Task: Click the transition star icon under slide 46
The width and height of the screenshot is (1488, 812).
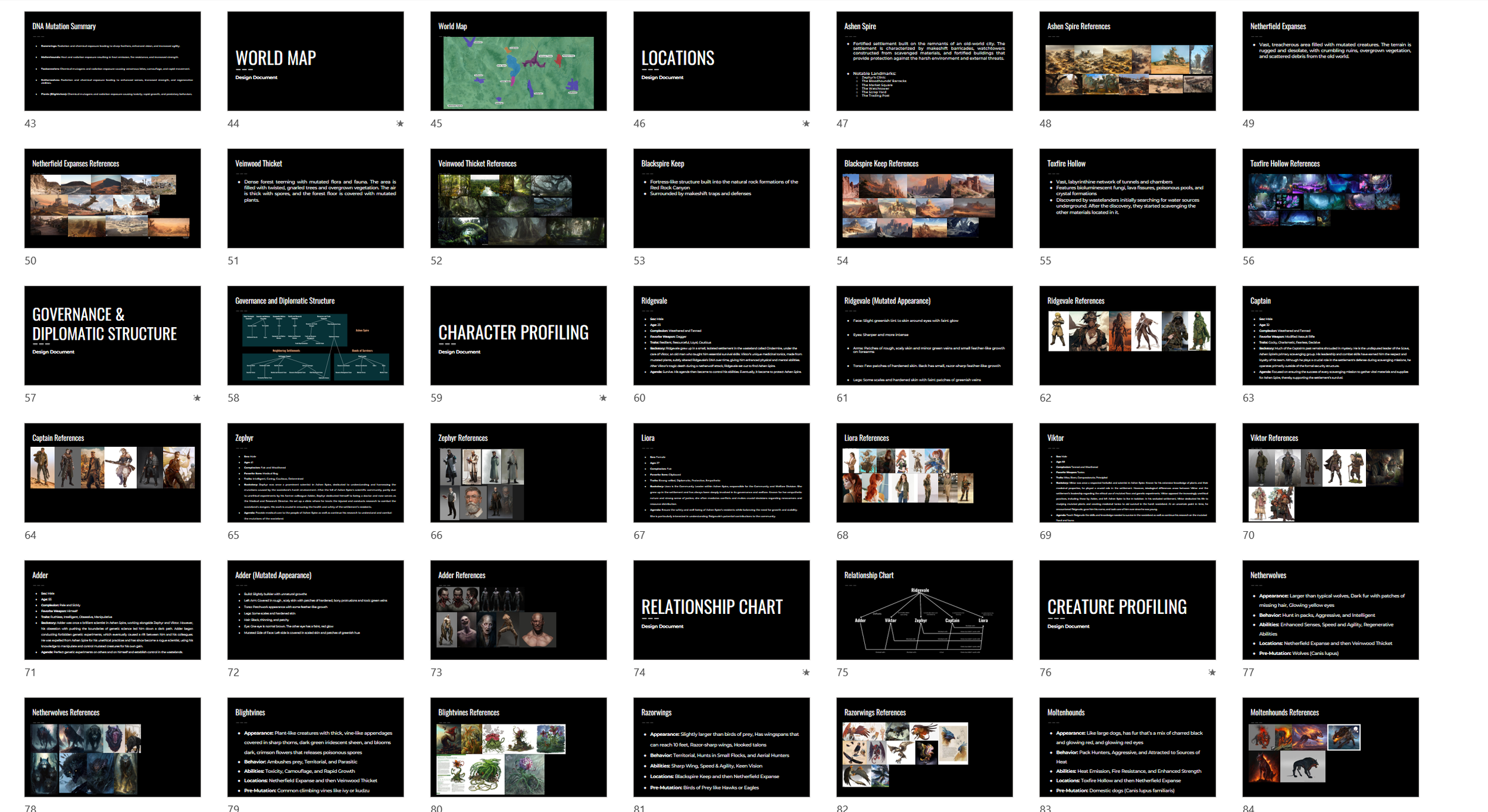Action: coord(806,124)
